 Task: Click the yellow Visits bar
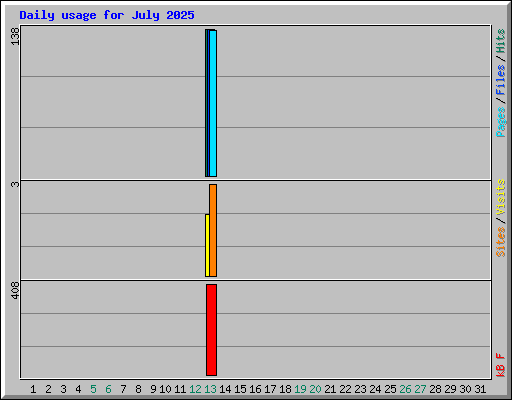point(207,245)
